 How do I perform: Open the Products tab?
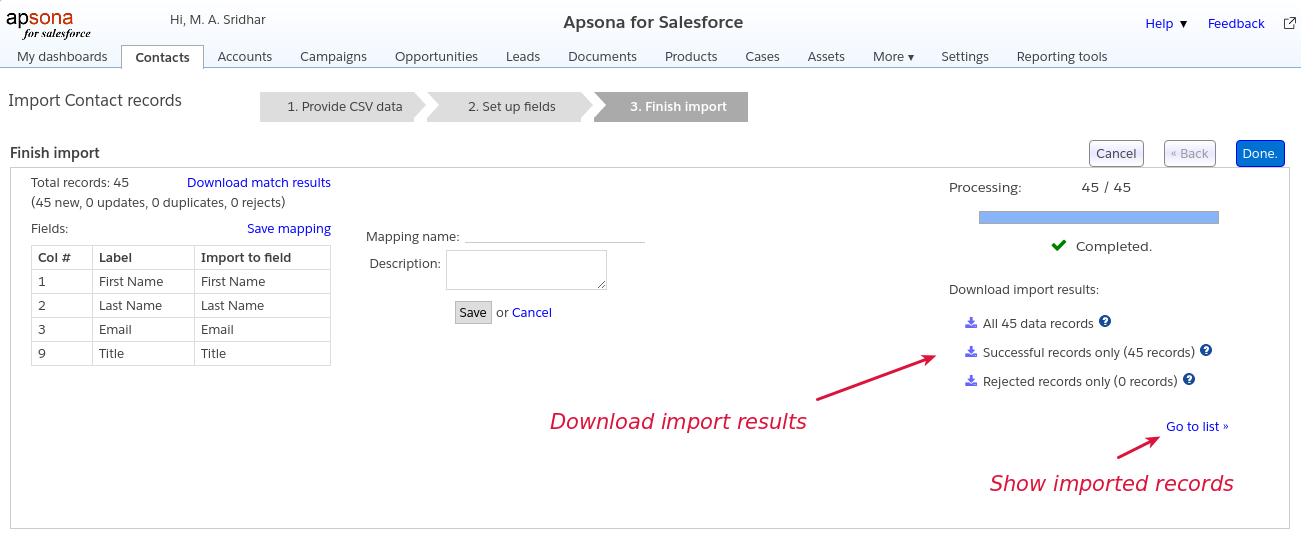point(691,57)
